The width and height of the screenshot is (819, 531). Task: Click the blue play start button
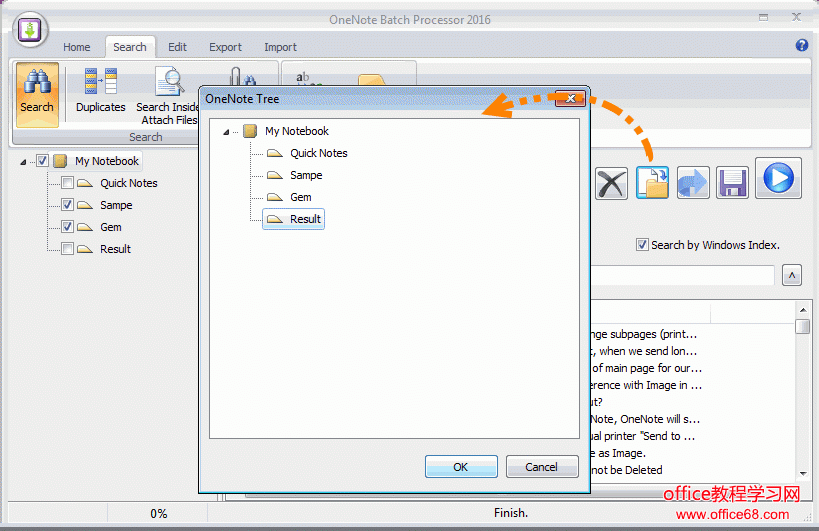click(x=778, y=178)
